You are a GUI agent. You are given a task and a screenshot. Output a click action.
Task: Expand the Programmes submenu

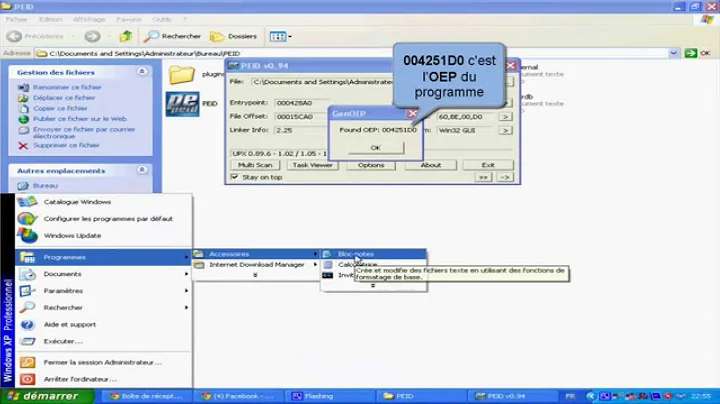pyautogui.click(x=104, y=257)
